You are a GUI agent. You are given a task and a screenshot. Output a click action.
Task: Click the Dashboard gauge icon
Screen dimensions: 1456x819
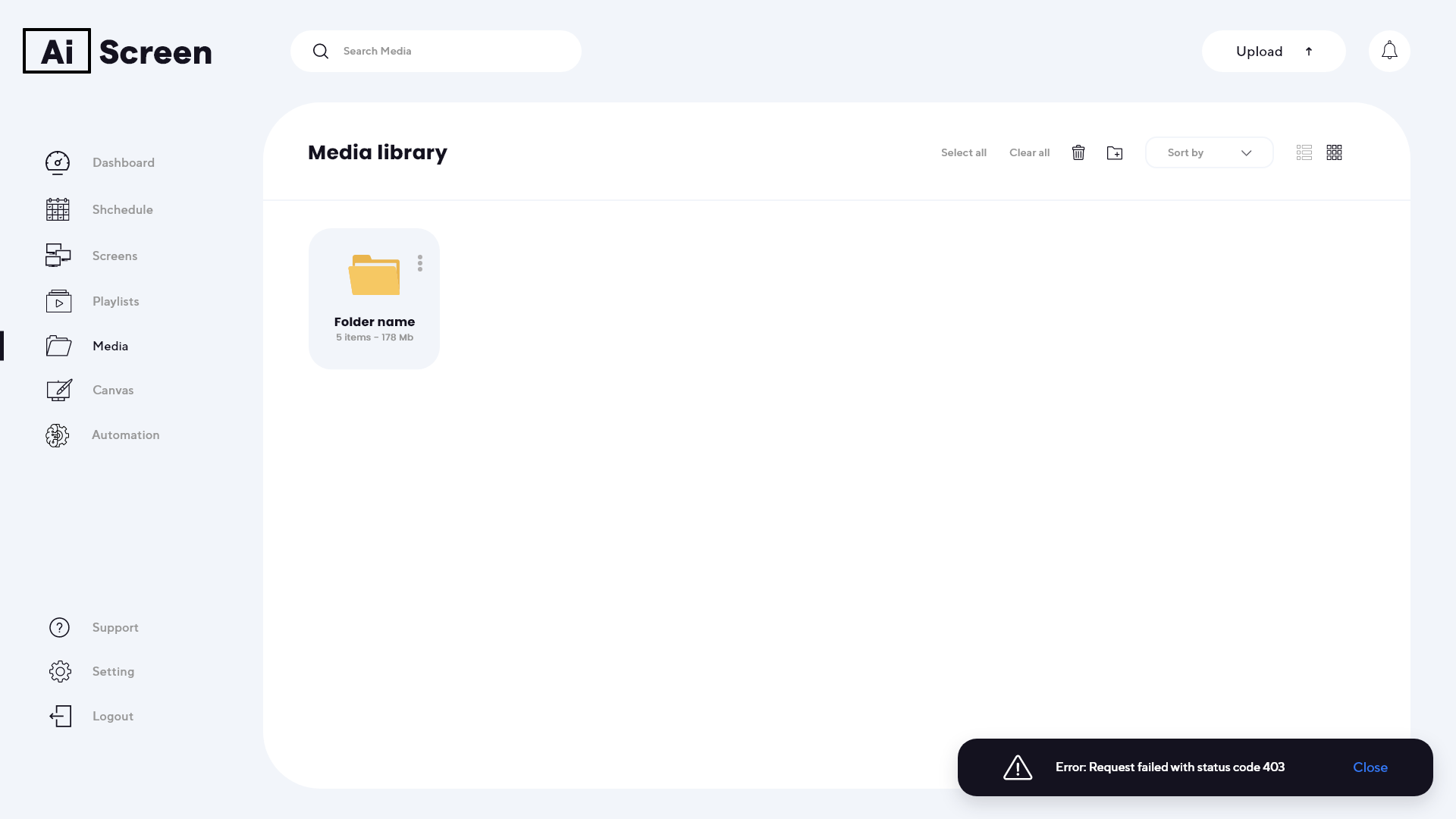point(58,163)
